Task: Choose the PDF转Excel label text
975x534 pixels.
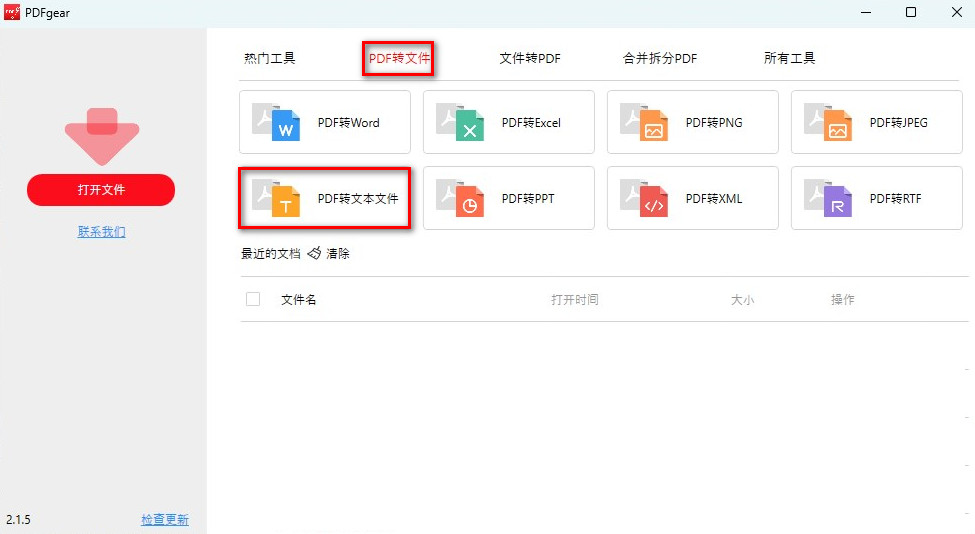Action: 531,123
